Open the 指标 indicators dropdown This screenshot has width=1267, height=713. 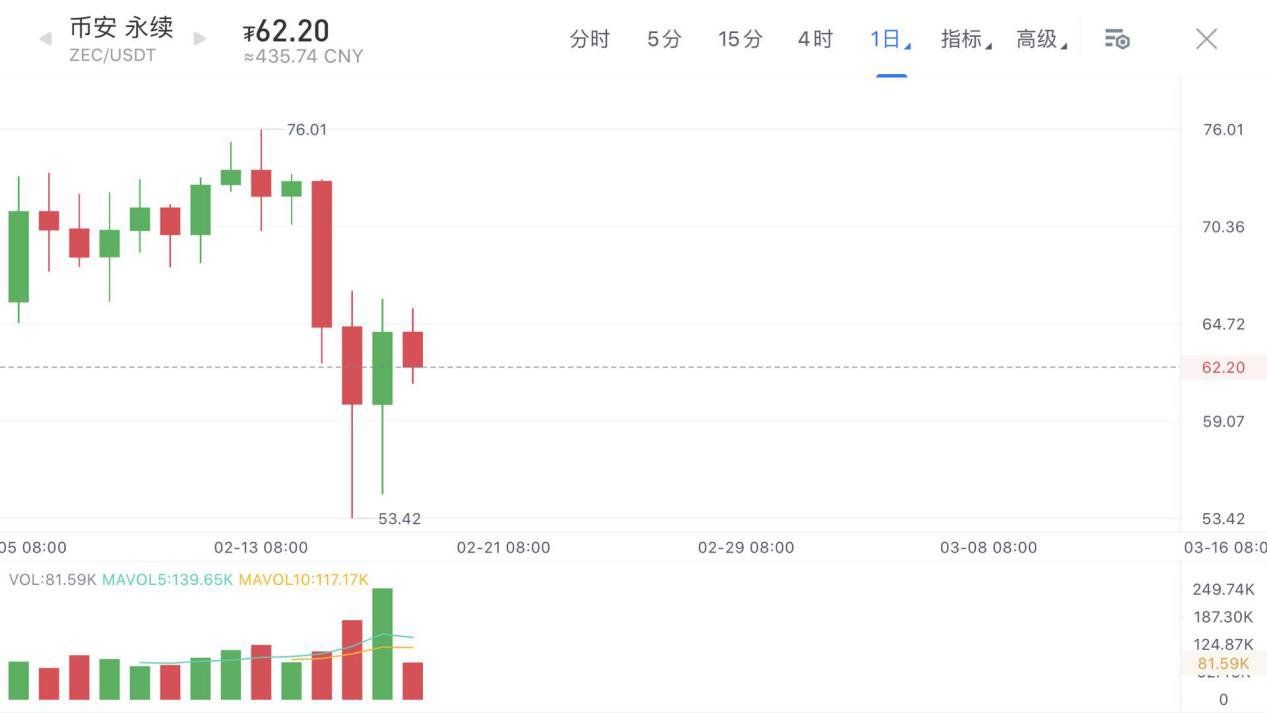point(965,39)
